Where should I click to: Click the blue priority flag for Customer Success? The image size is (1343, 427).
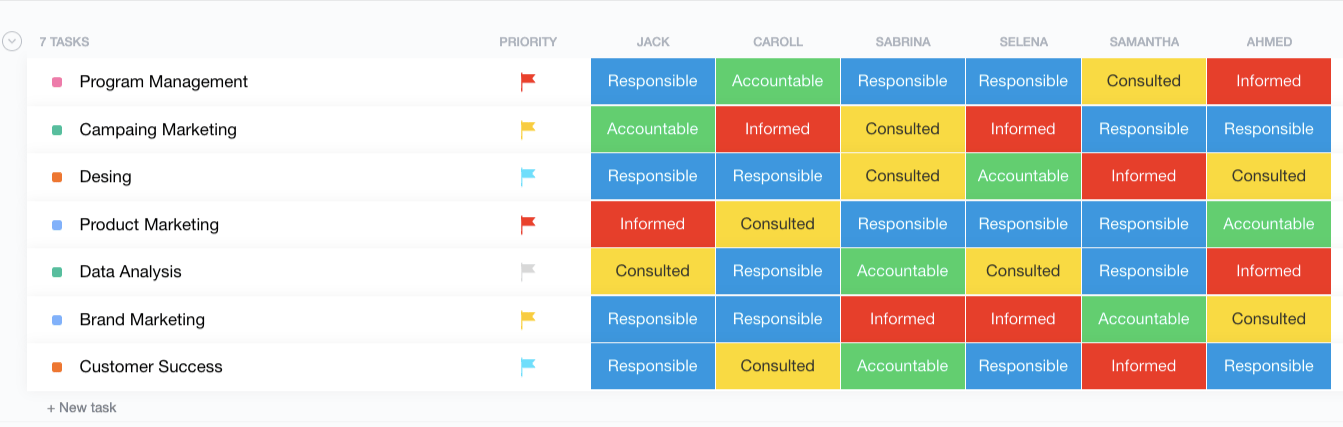point(528,367)
